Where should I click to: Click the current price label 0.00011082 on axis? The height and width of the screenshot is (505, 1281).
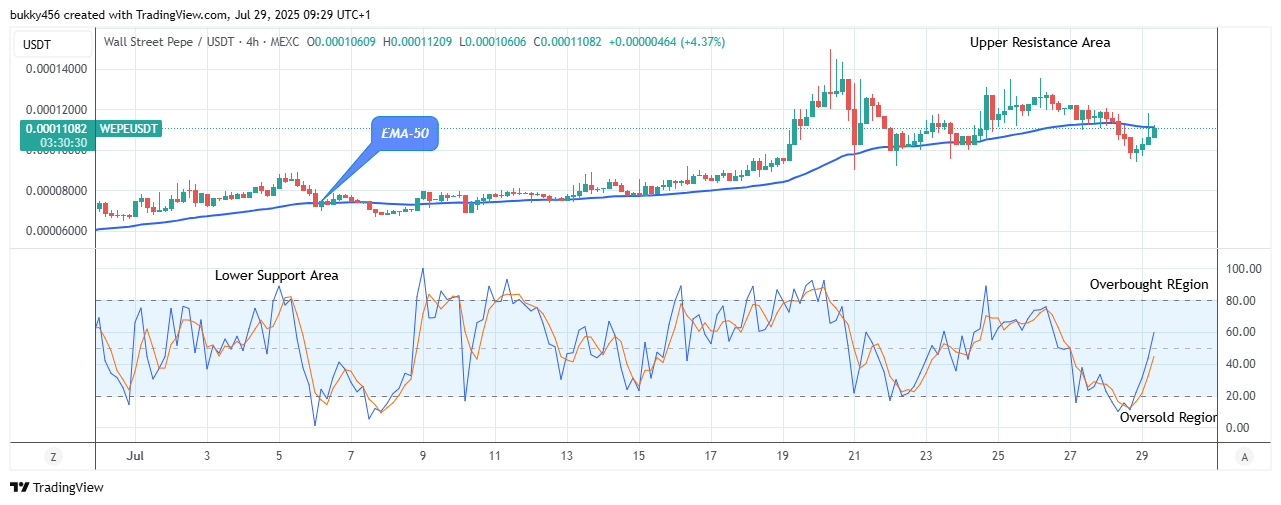(x=56, y=128)
